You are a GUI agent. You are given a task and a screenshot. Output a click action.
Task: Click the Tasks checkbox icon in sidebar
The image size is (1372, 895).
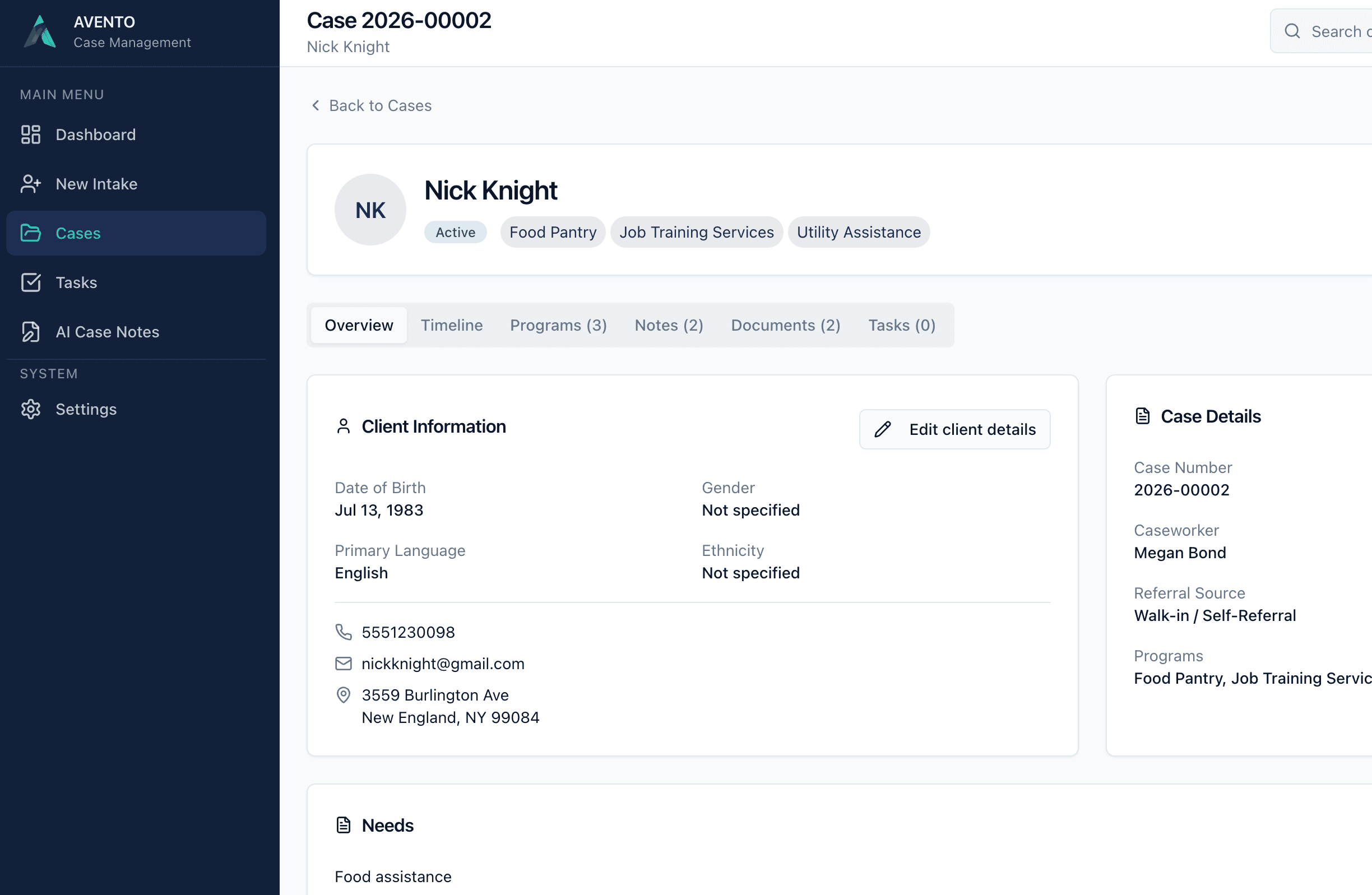[x=31, y=282]
